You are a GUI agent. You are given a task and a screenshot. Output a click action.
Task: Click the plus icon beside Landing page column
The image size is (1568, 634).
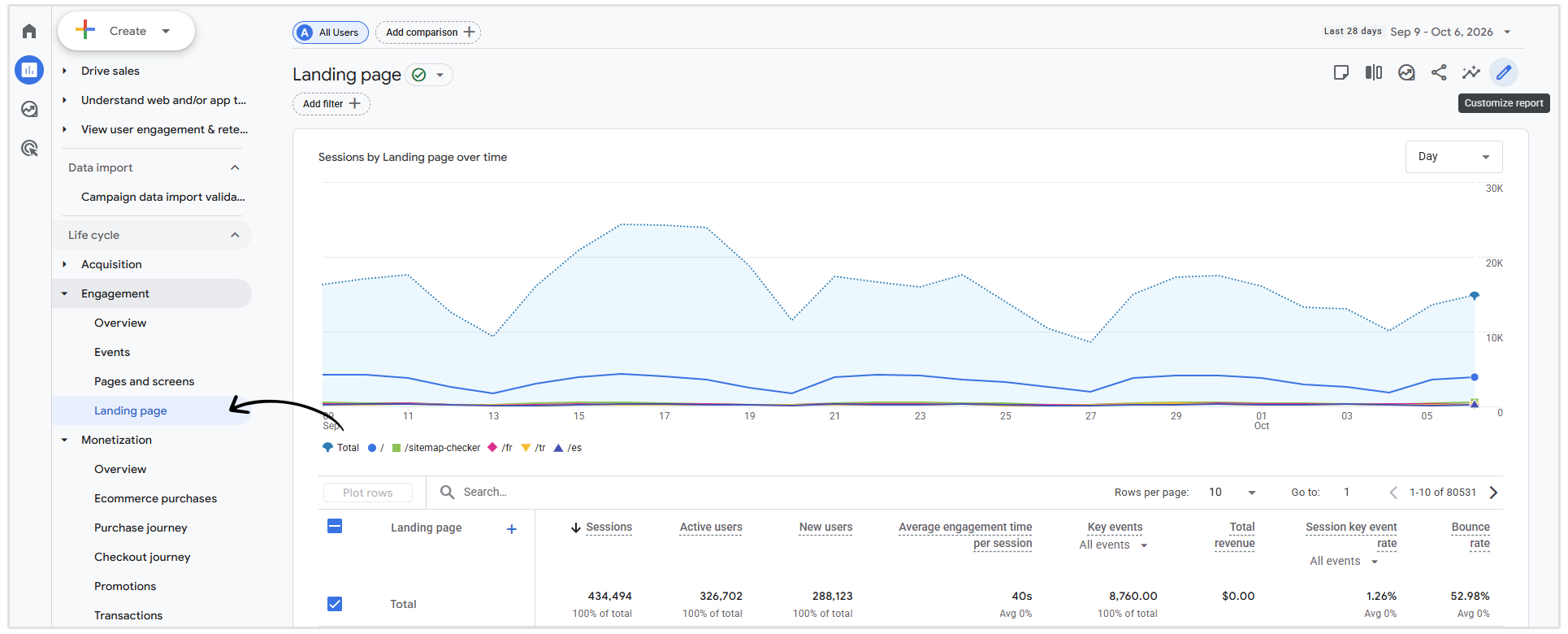(x=512, y=529)
